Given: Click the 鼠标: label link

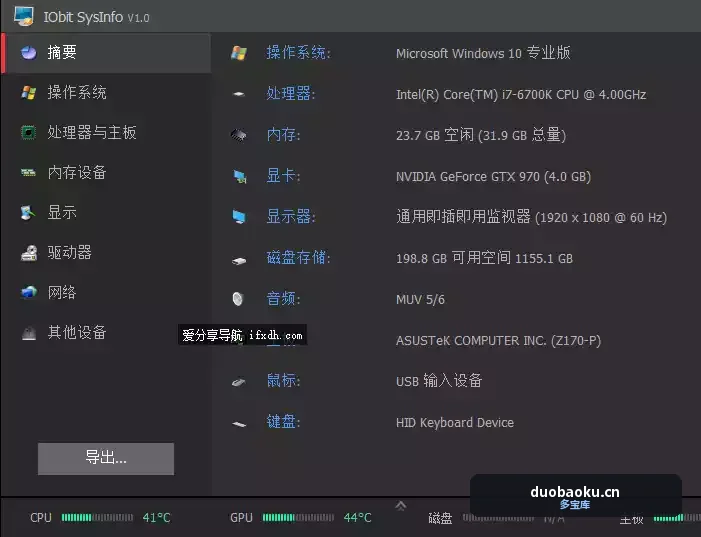Looking at the screenshot, I should coord(283,381).
